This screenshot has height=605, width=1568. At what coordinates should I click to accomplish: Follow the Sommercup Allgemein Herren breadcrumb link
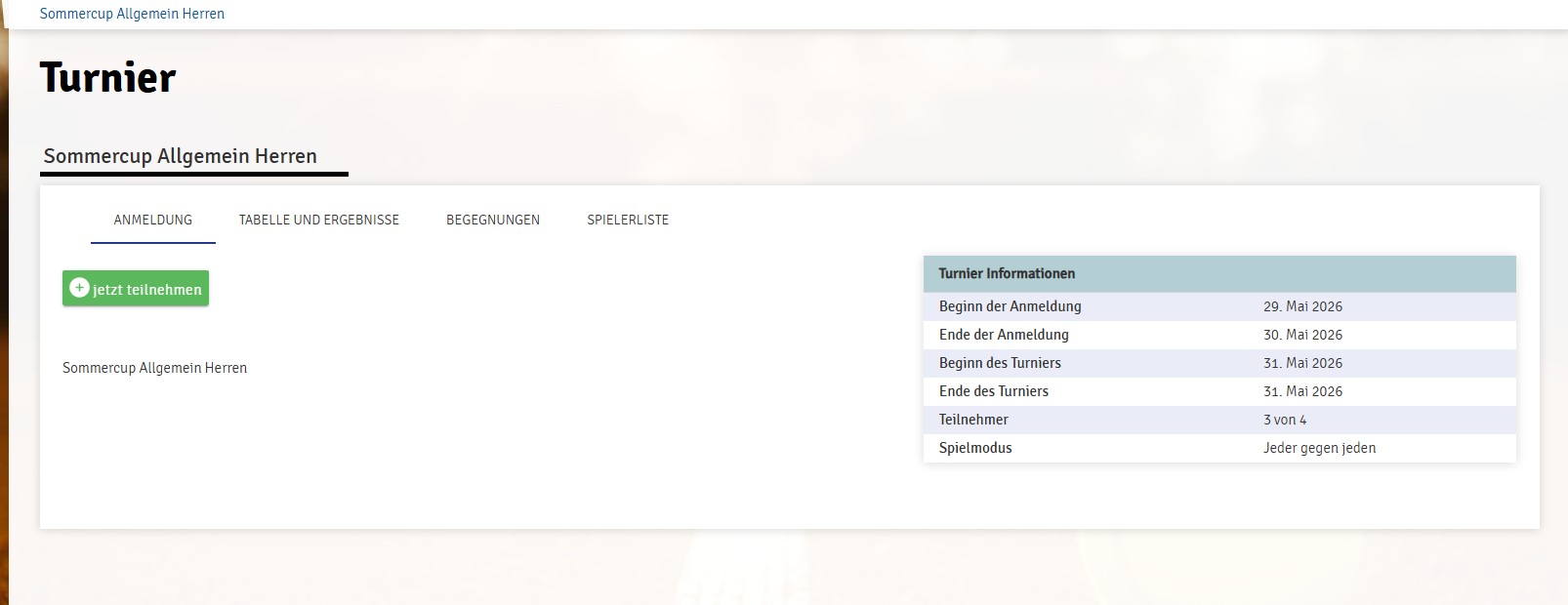pyautogui.click(x=132, y=14)
